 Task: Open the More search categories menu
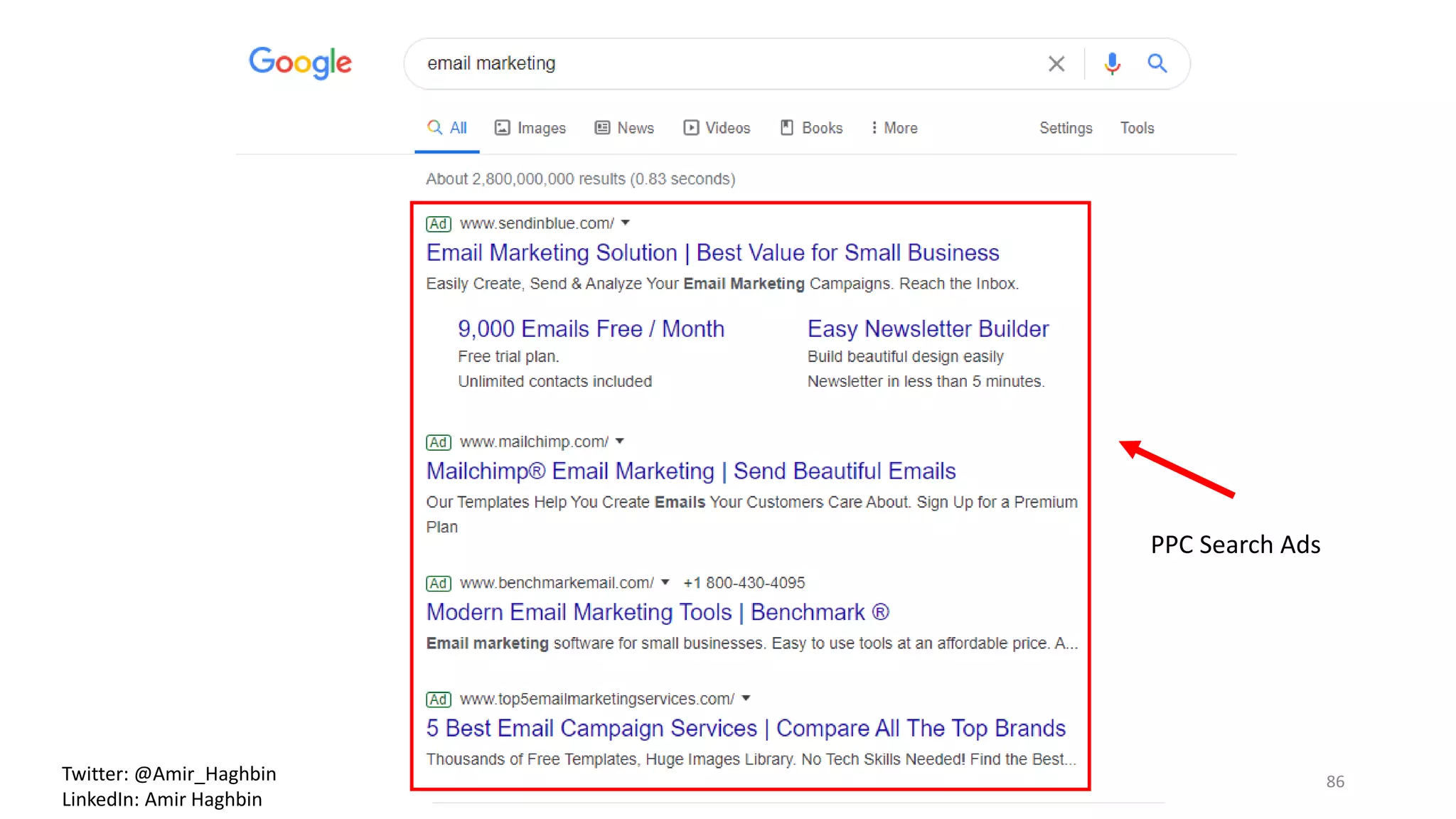[894, 128]
